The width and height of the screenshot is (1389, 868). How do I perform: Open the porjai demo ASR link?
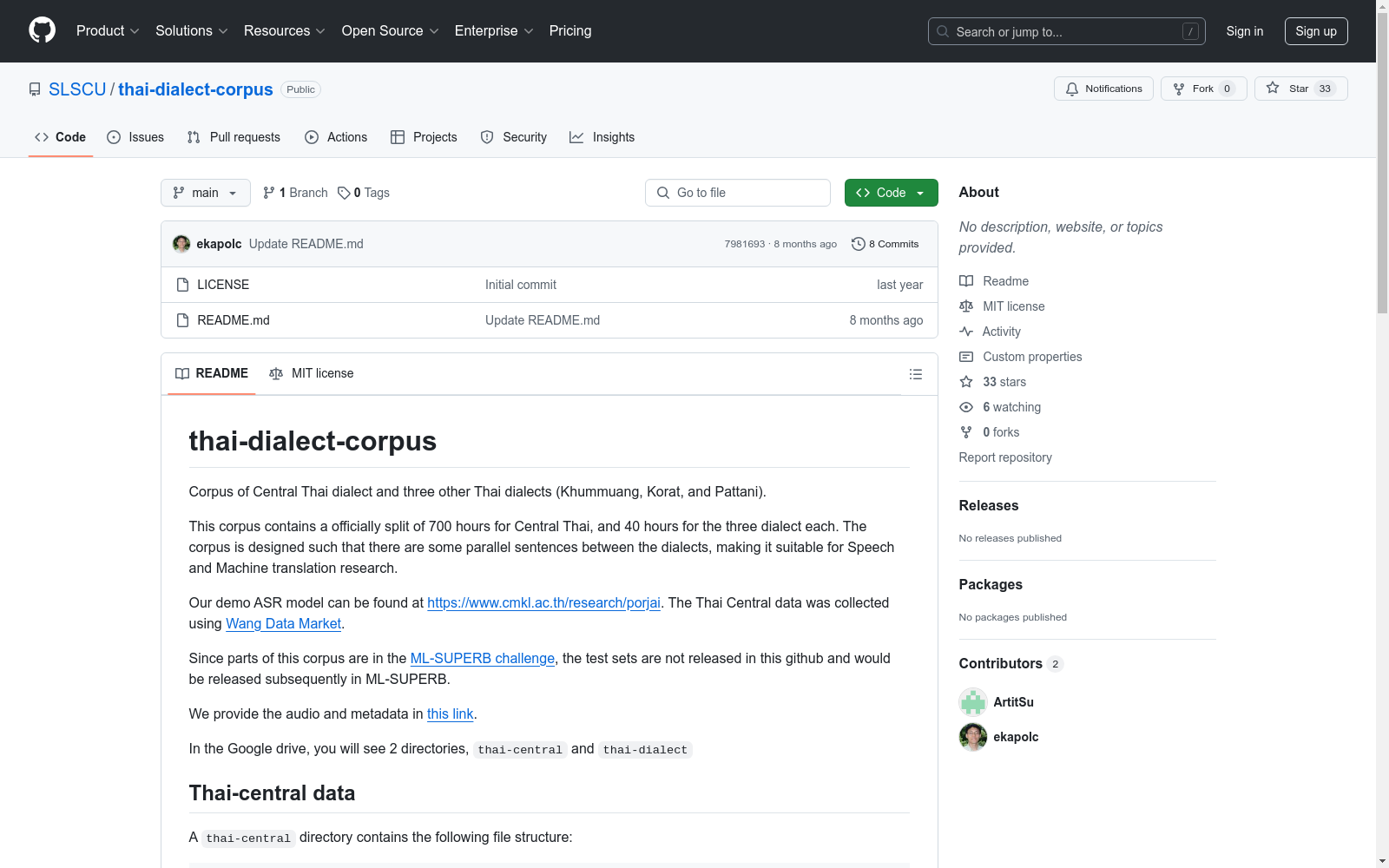click(543, 602)
